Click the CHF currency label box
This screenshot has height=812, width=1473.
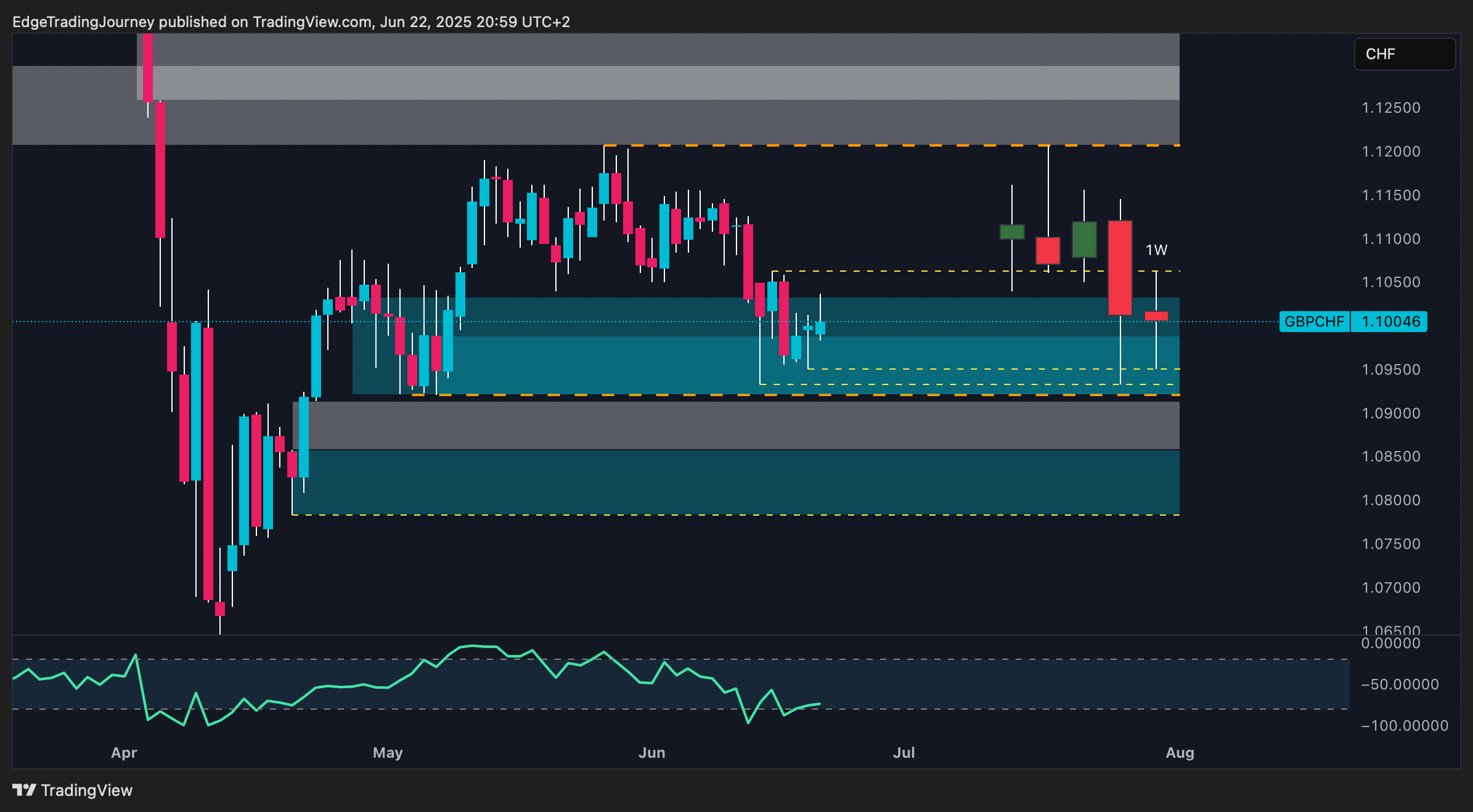click(1405, 54)
